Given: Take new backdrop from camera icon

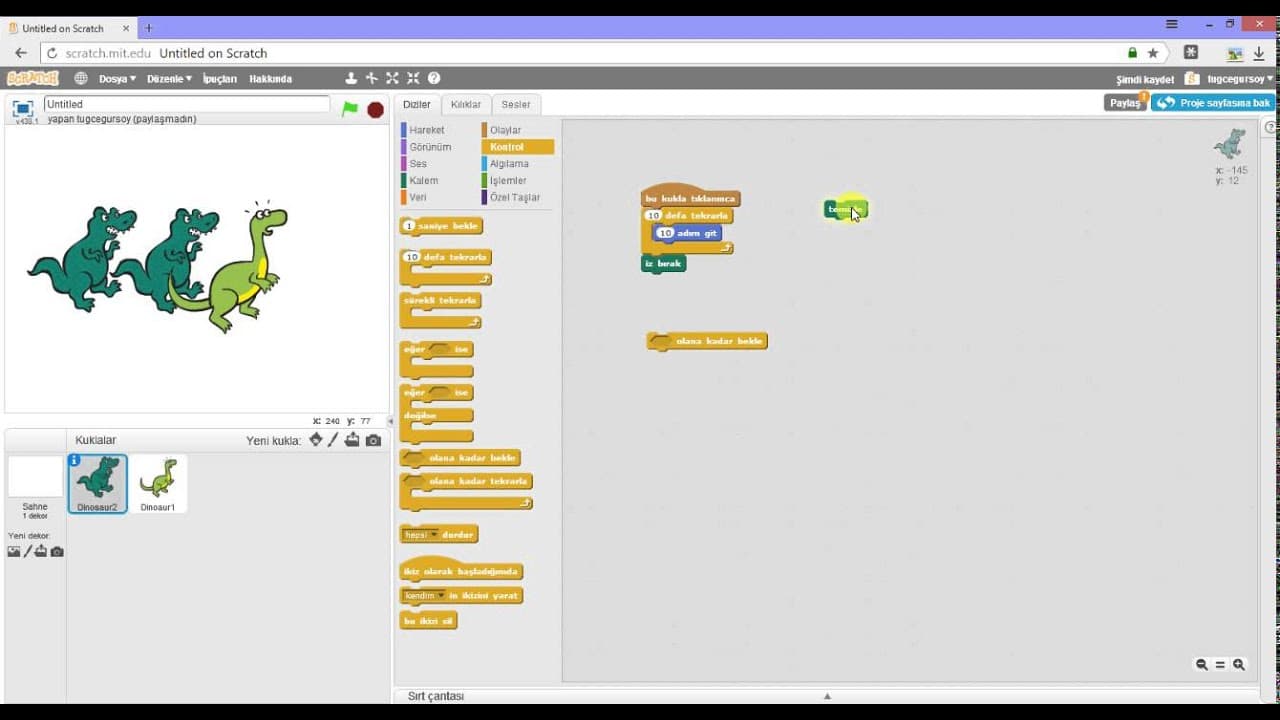Looking at the screenshot, I should 57,551.
